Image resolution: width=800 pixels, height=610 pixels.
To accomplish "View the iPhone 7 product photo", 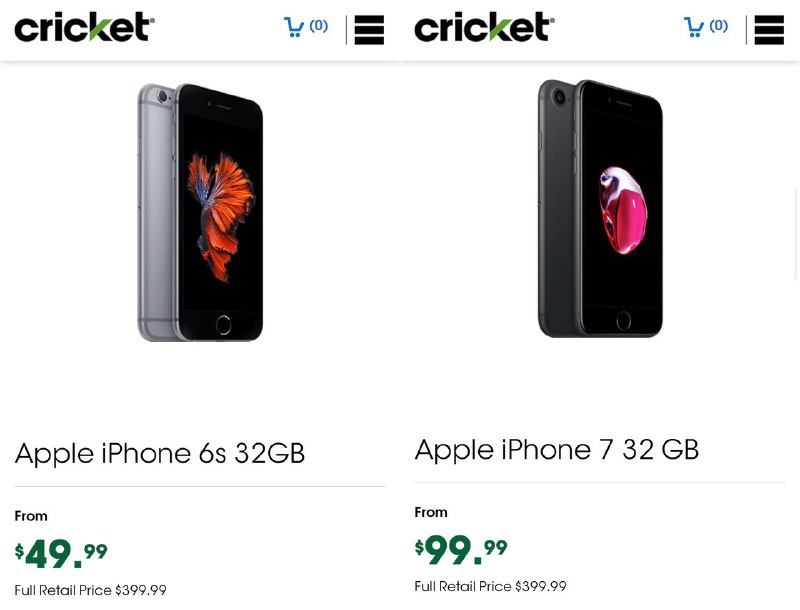I will click(x=599, y=208).
